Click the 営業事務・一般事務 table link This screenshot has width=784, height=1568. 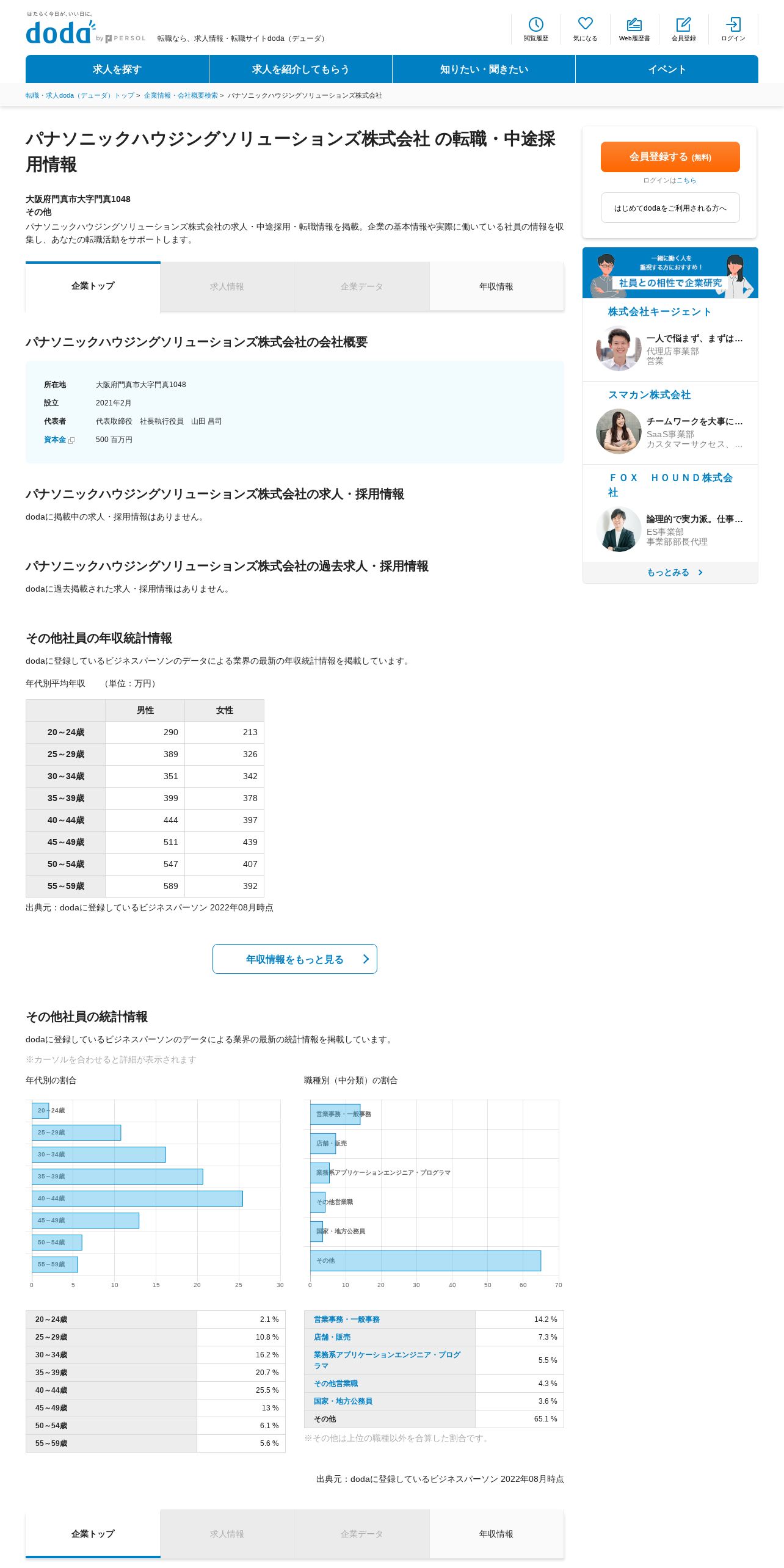(346, 1319)
